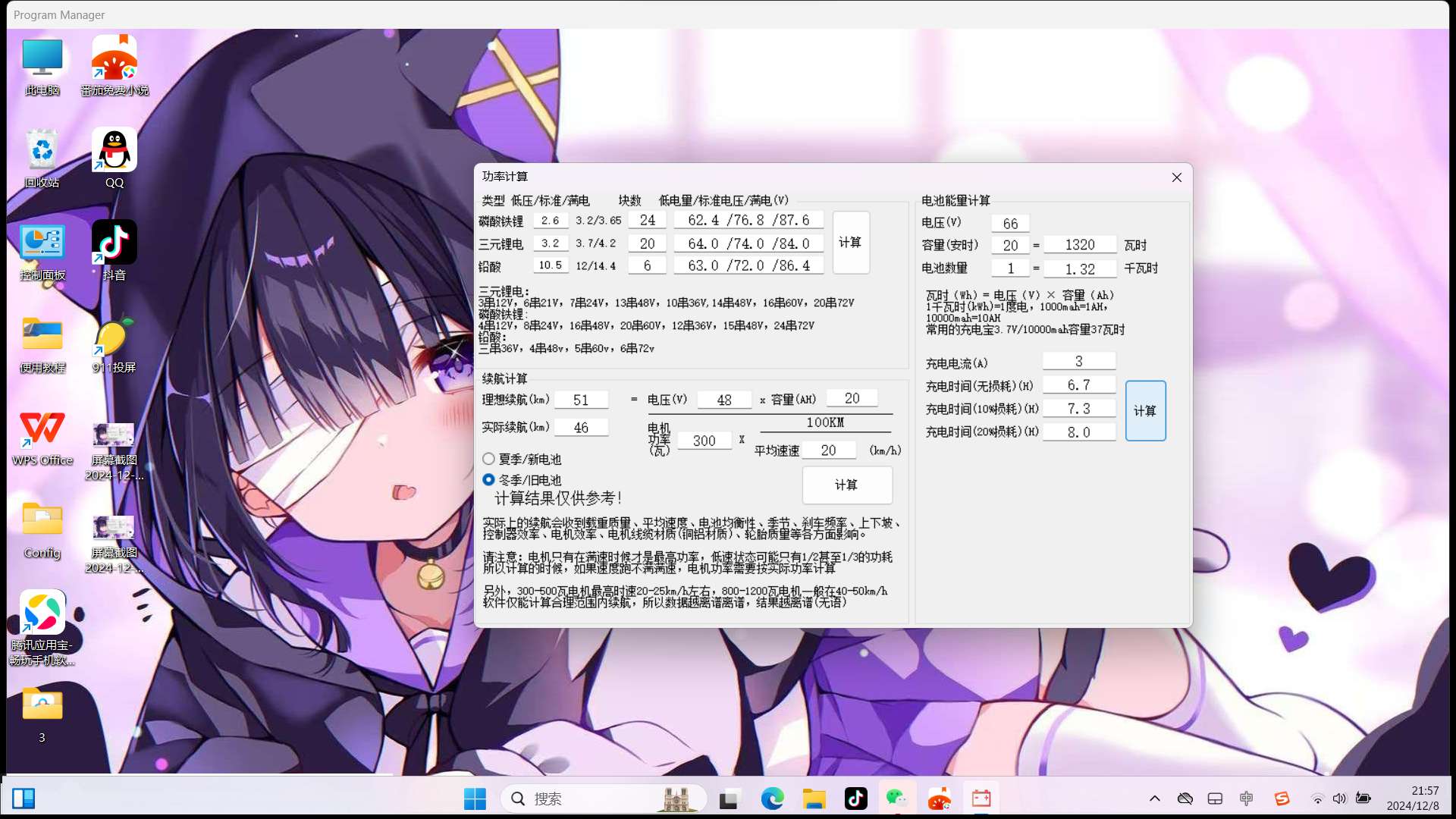Viewport: 1456px width, 819px height.
Task: Click the 充电电流(A) field showing 3
Action: point(1079,362)
